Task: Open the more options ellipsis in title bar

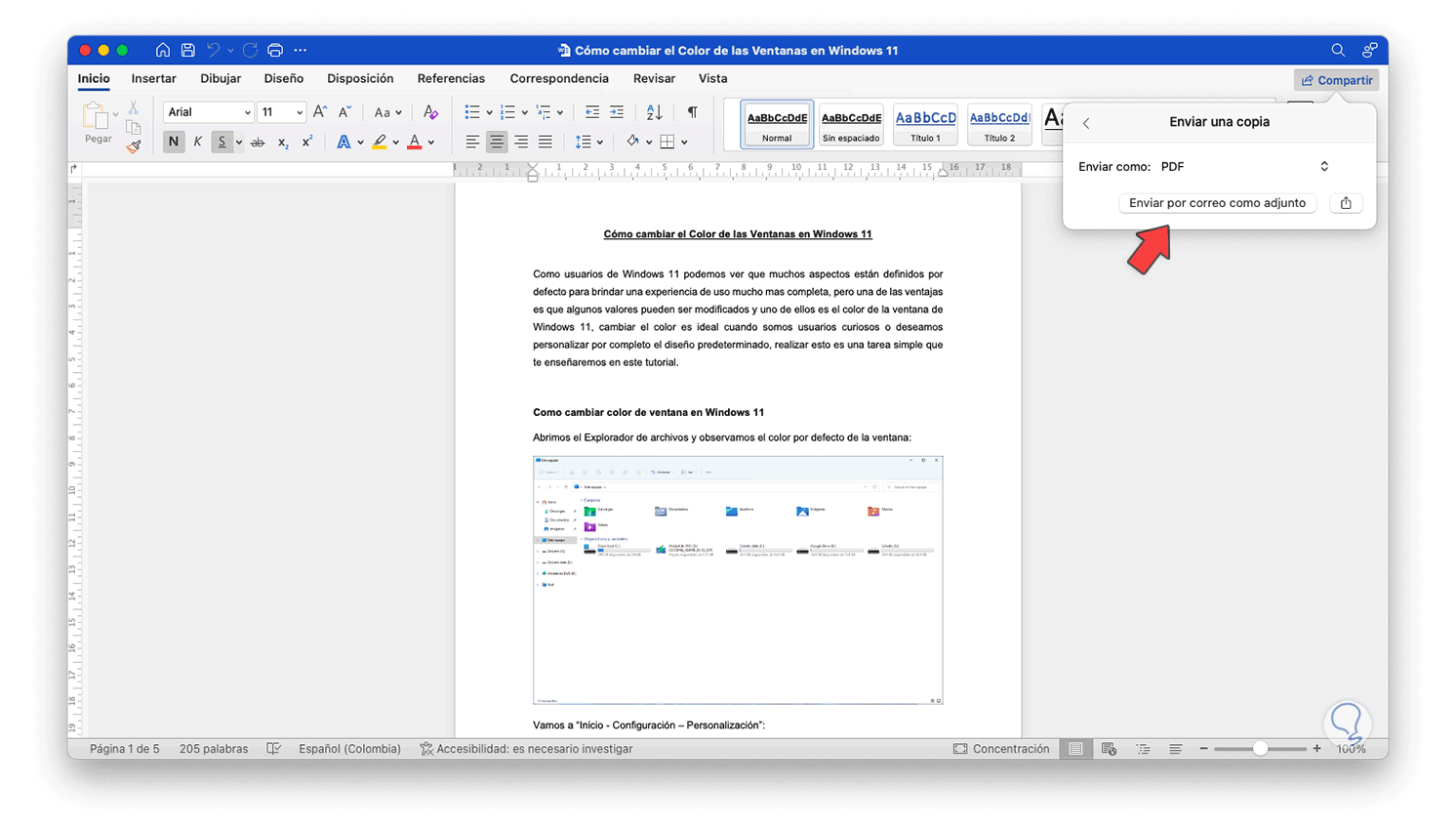Action: 301,50
